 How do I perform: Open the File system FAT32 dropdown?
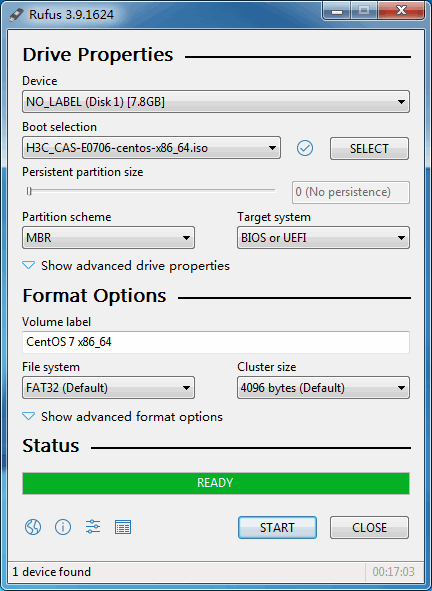pos(108,387)
